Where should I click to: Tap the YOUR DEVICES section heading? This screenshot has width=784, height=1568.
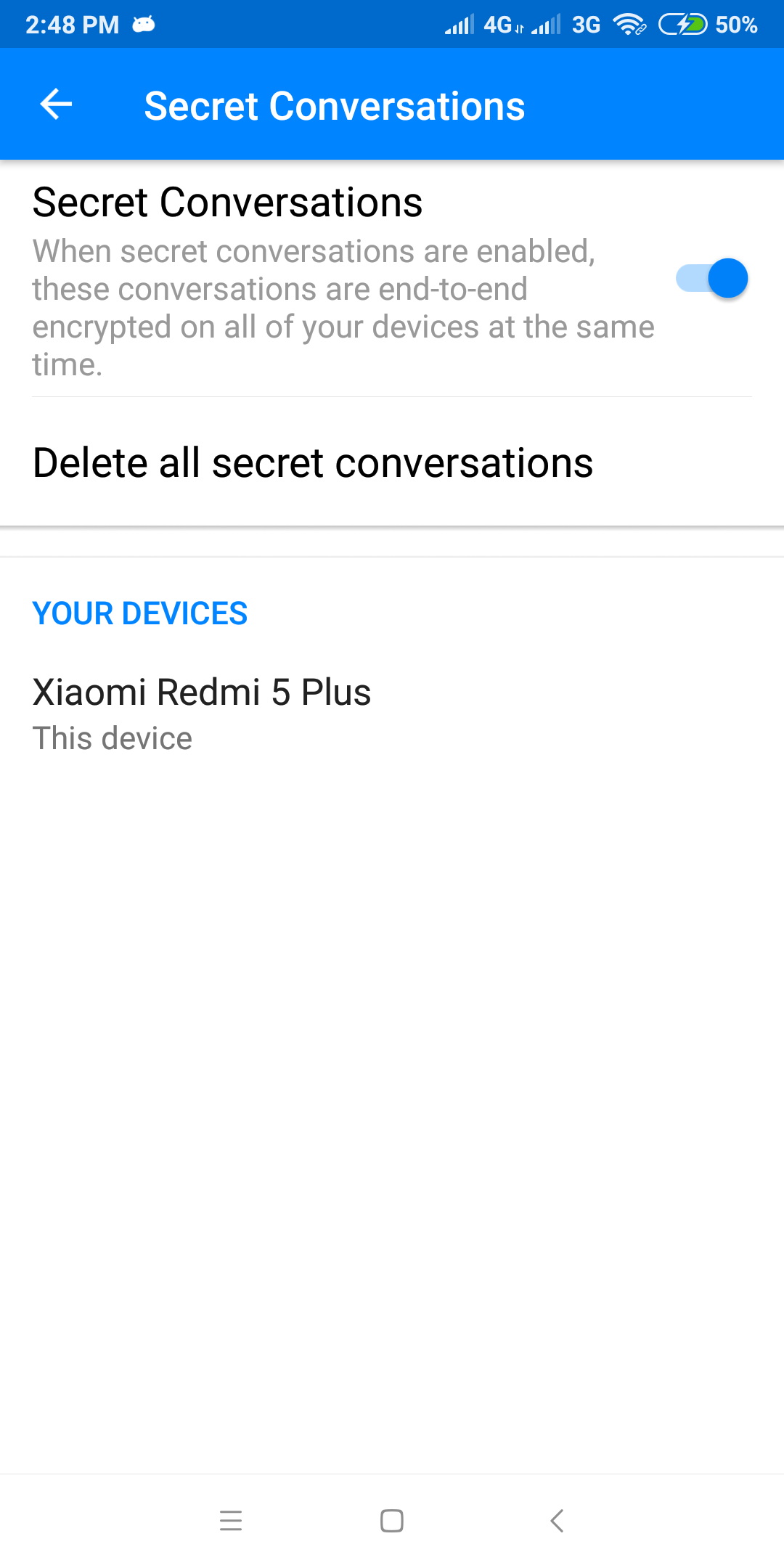point(140,613)
